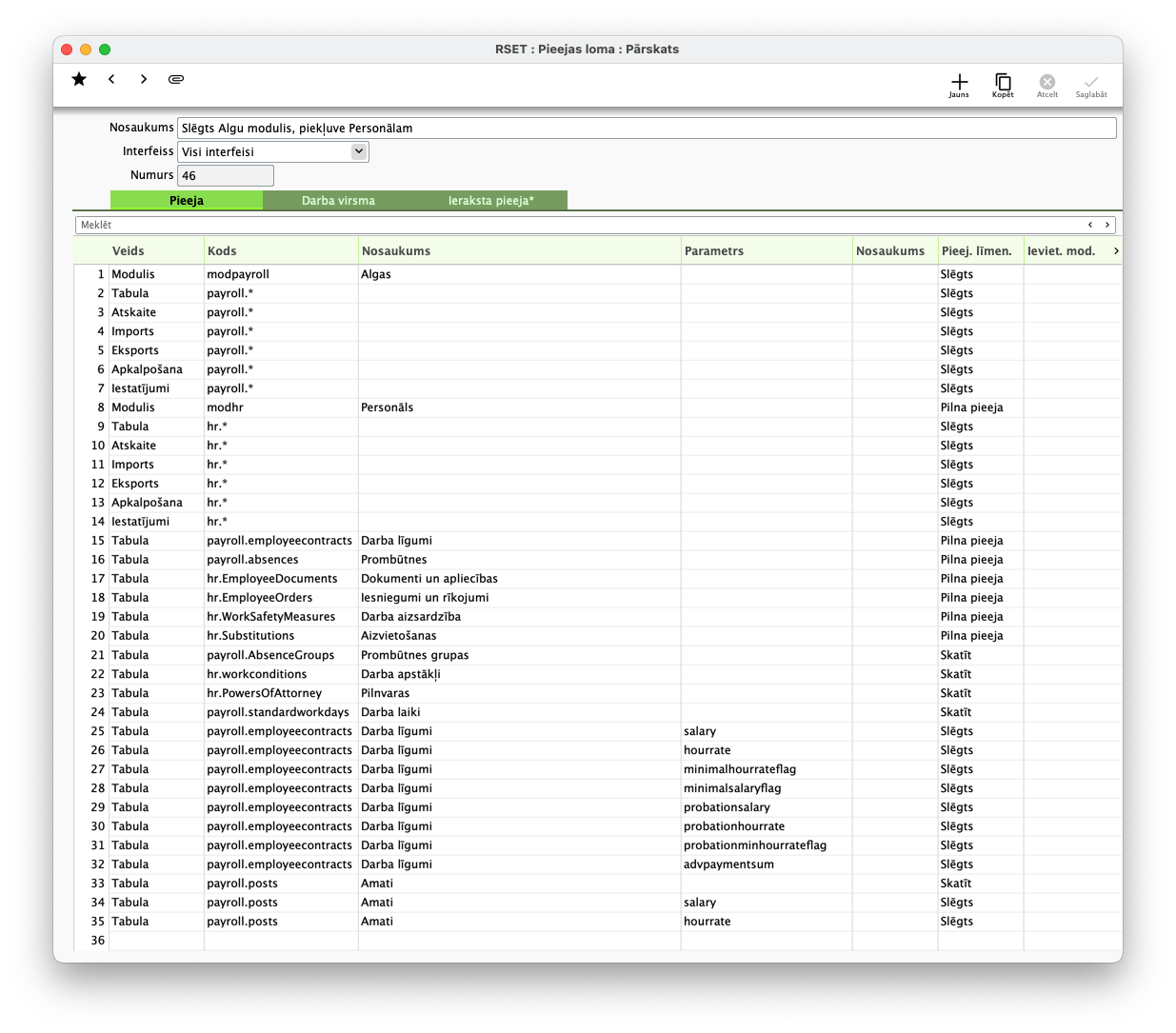Image resolution: width=1176 pixels, height=1033 pixels.
Task: Select payroll.absences code cell
Action: pos(281,560)
